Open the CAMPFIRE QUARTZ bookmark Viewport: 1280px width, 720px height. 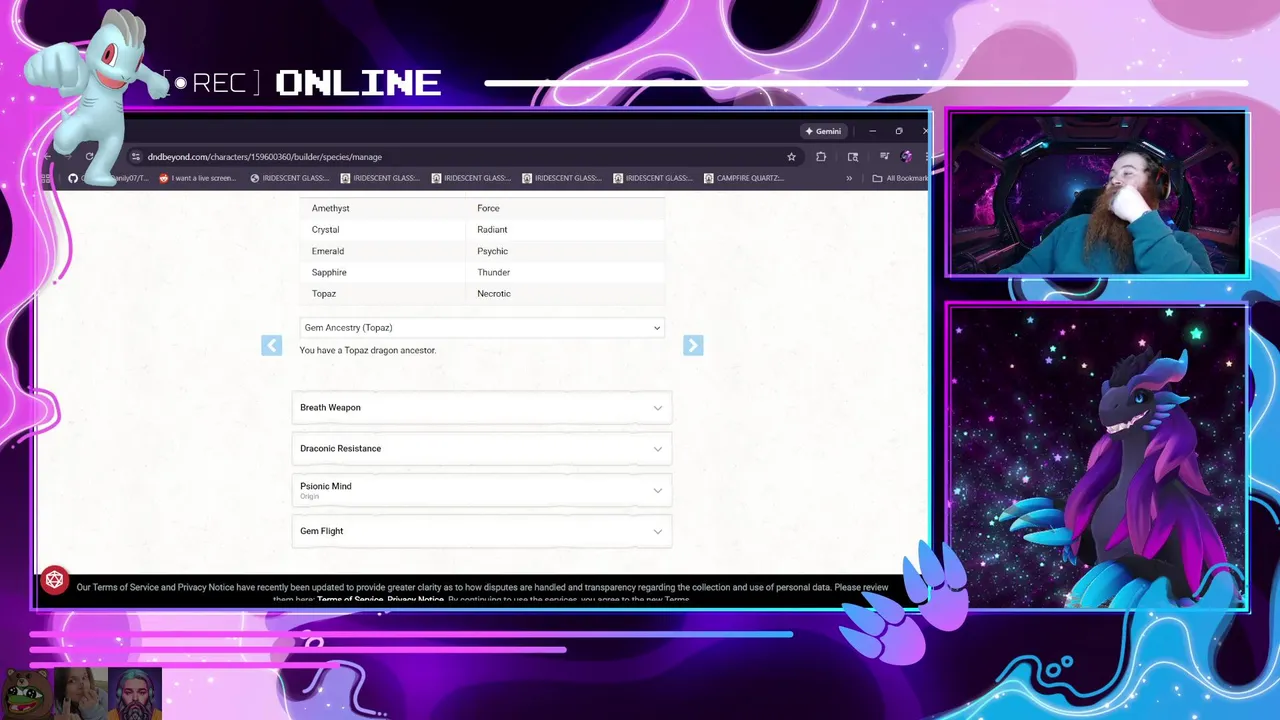coord(744,178)
